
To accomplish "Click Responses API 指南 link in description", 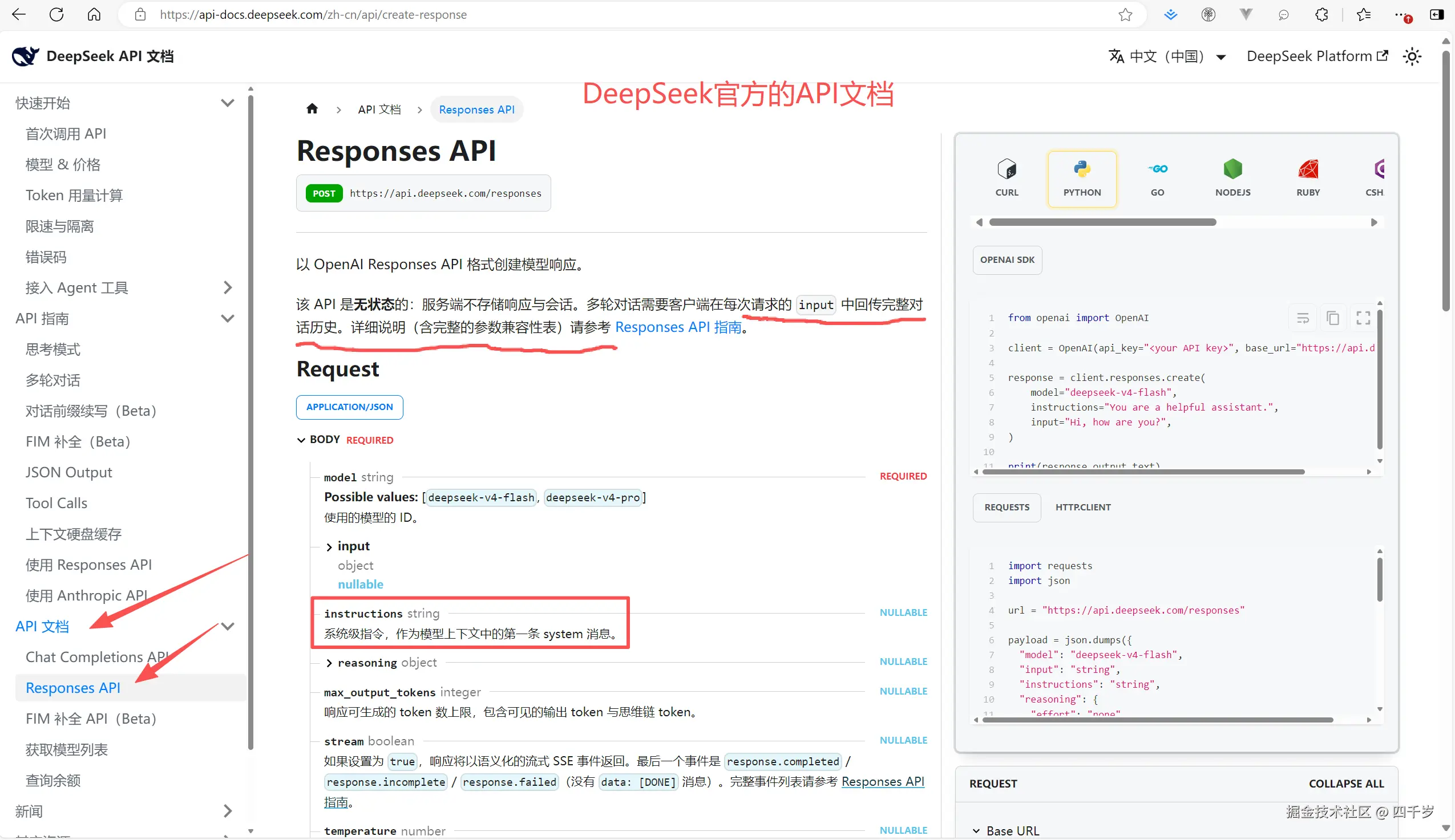I will [x=678, y=327].
